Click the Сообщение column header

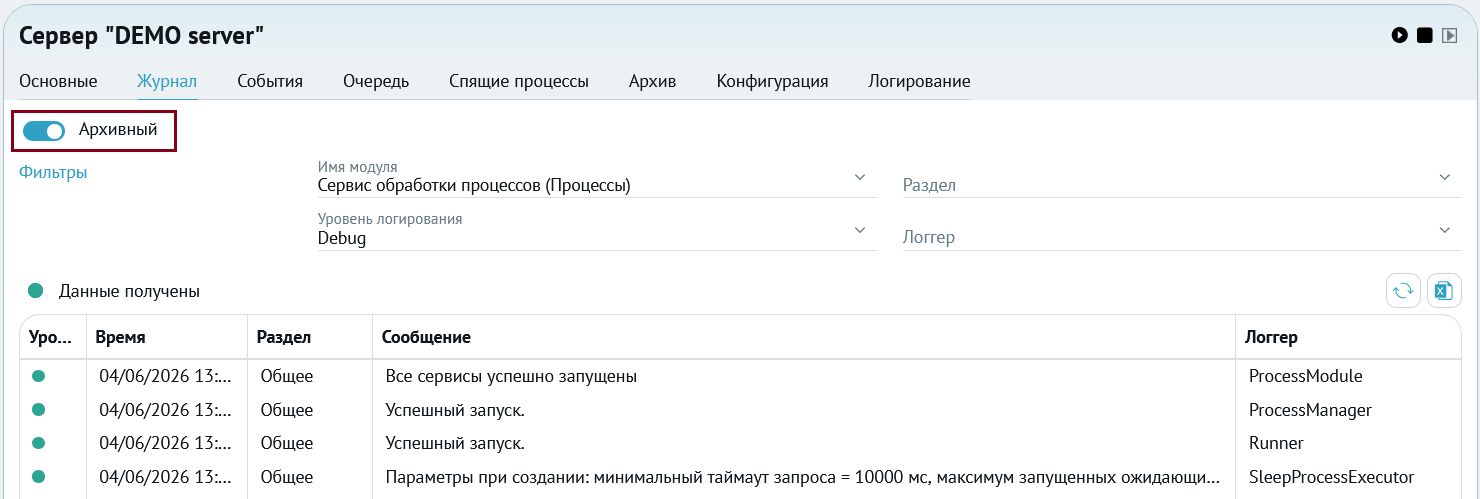(804, 337)
